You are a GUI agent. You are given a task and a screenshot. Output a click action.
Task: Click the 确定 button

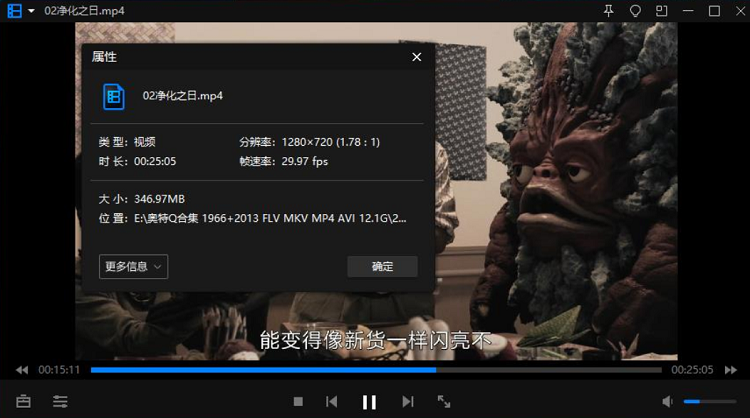pos(382,267)
